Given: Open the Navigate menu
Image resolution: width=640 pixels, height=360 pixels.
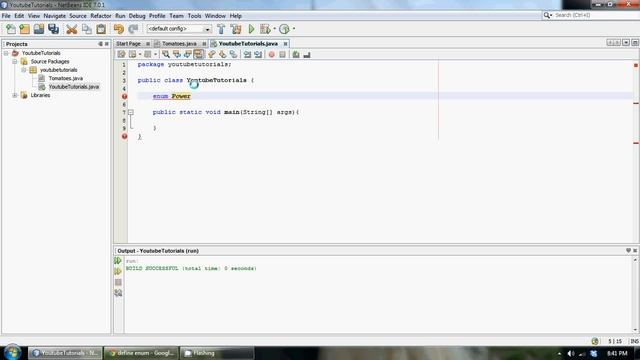Looking at the screenshot, I should (x=54, y=16).
